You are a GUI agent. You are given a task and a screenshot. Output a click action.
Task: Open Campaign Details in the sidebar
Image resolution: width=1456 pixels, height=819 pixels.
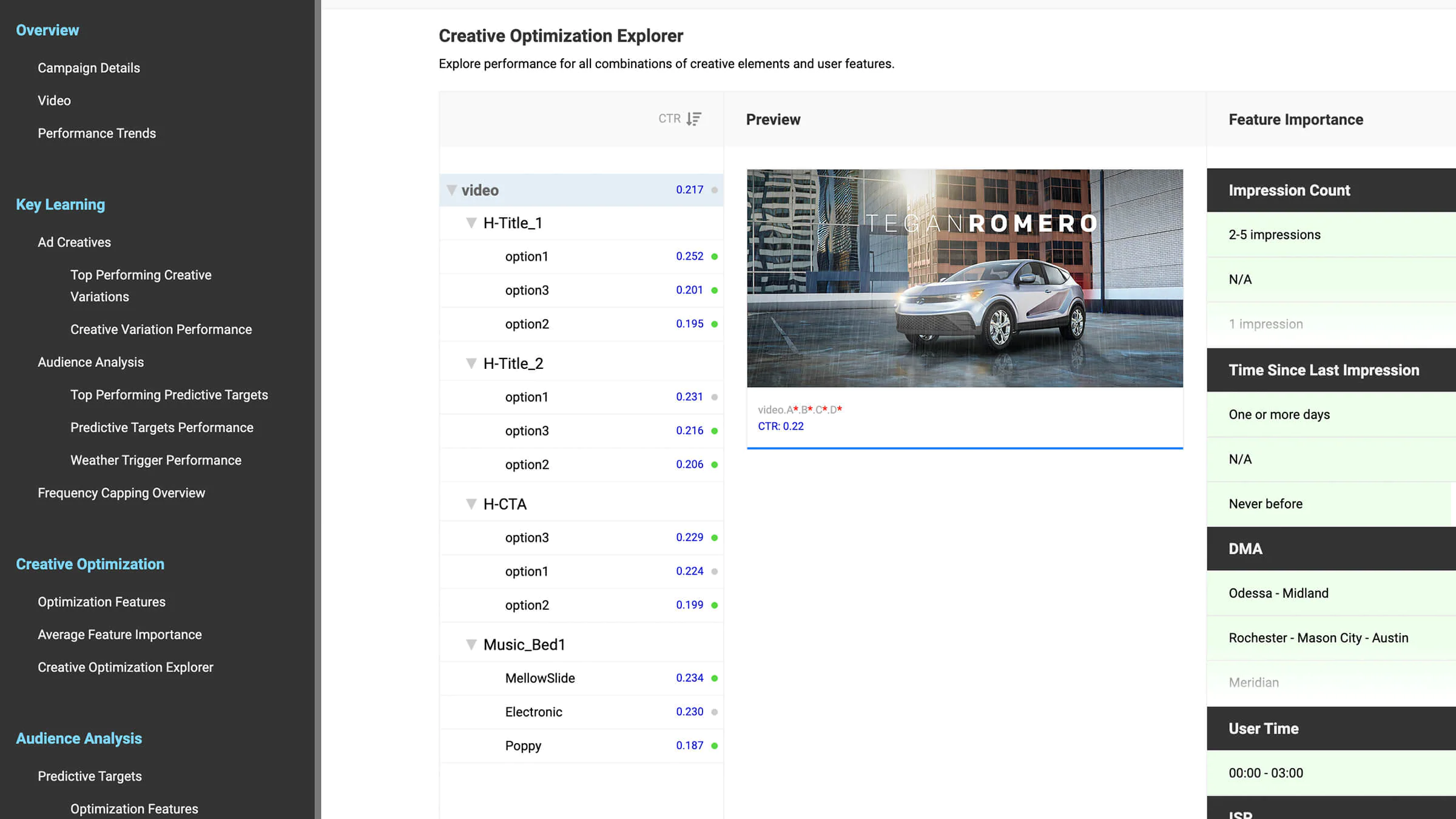[89, 67]
